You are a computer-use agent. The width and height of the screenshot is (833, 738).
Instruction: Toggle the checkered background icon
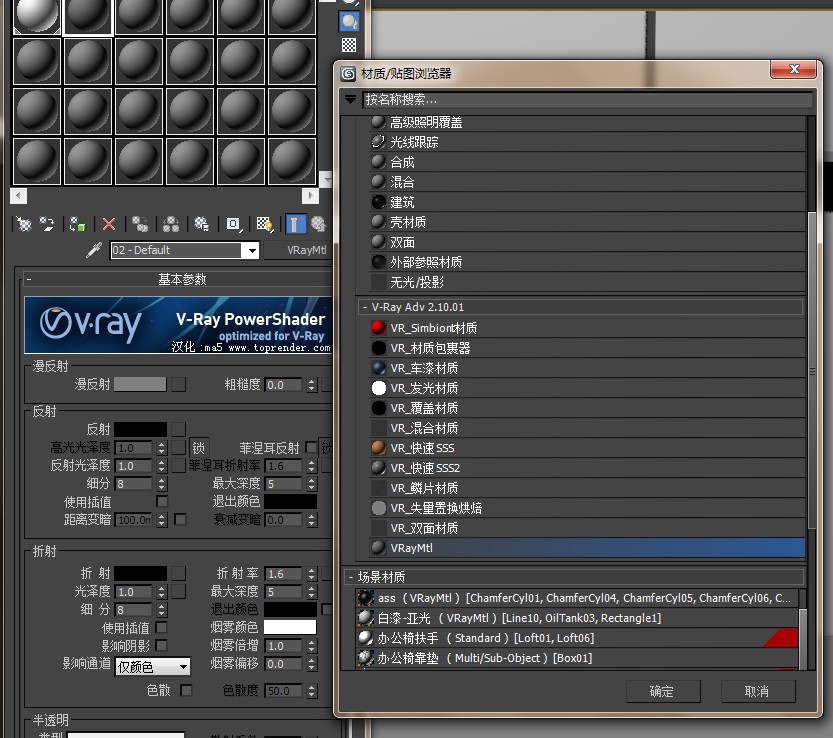tap(349, 45)
